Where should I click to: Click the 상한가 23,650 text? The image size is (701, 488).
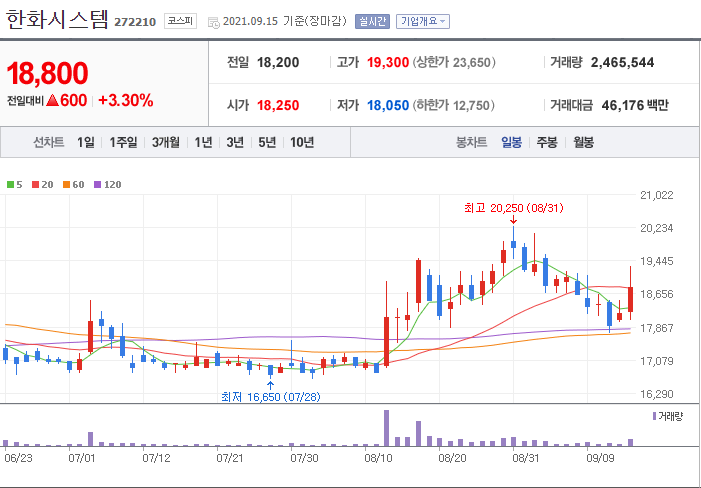454,63
